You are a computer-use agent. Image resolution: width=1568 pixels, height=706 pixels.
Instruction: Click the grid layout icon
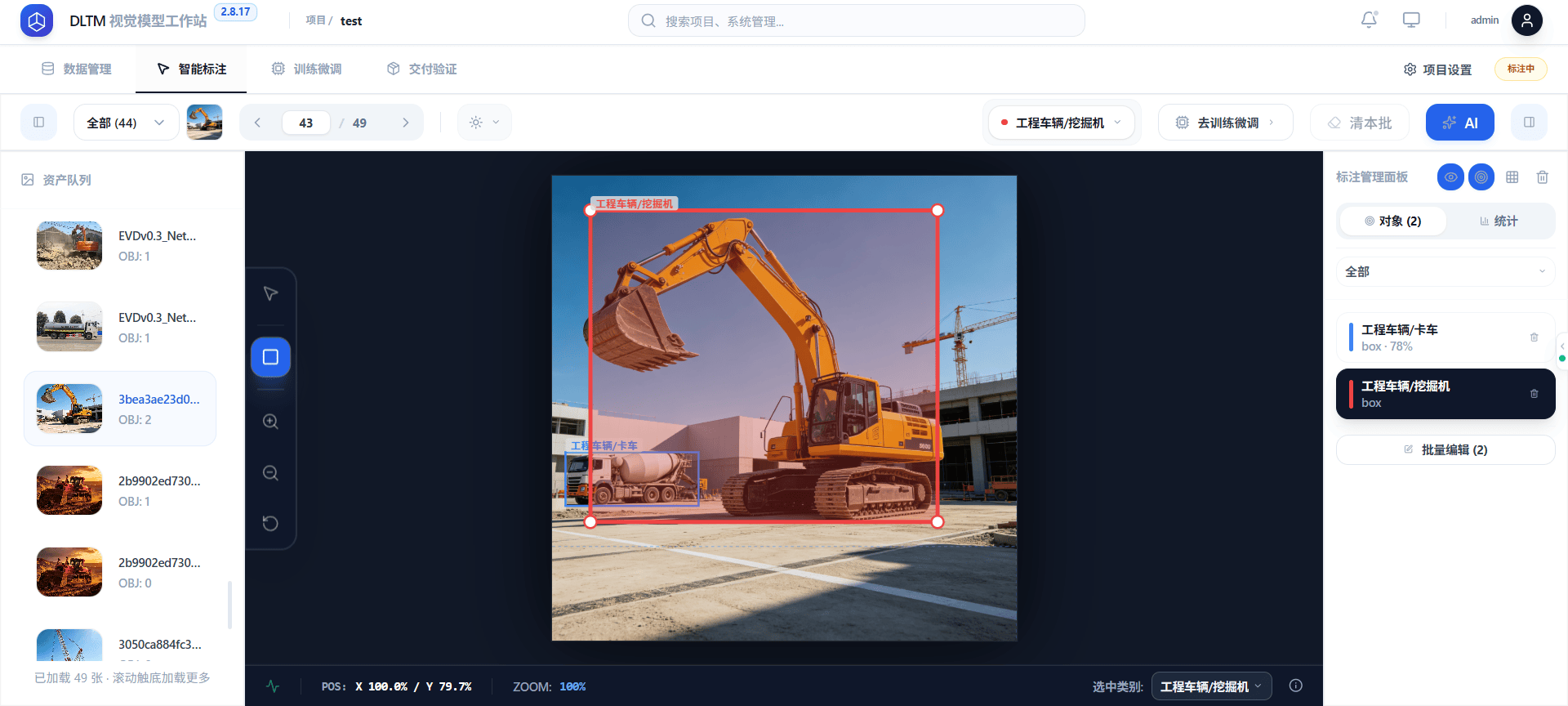[1512, 176]
